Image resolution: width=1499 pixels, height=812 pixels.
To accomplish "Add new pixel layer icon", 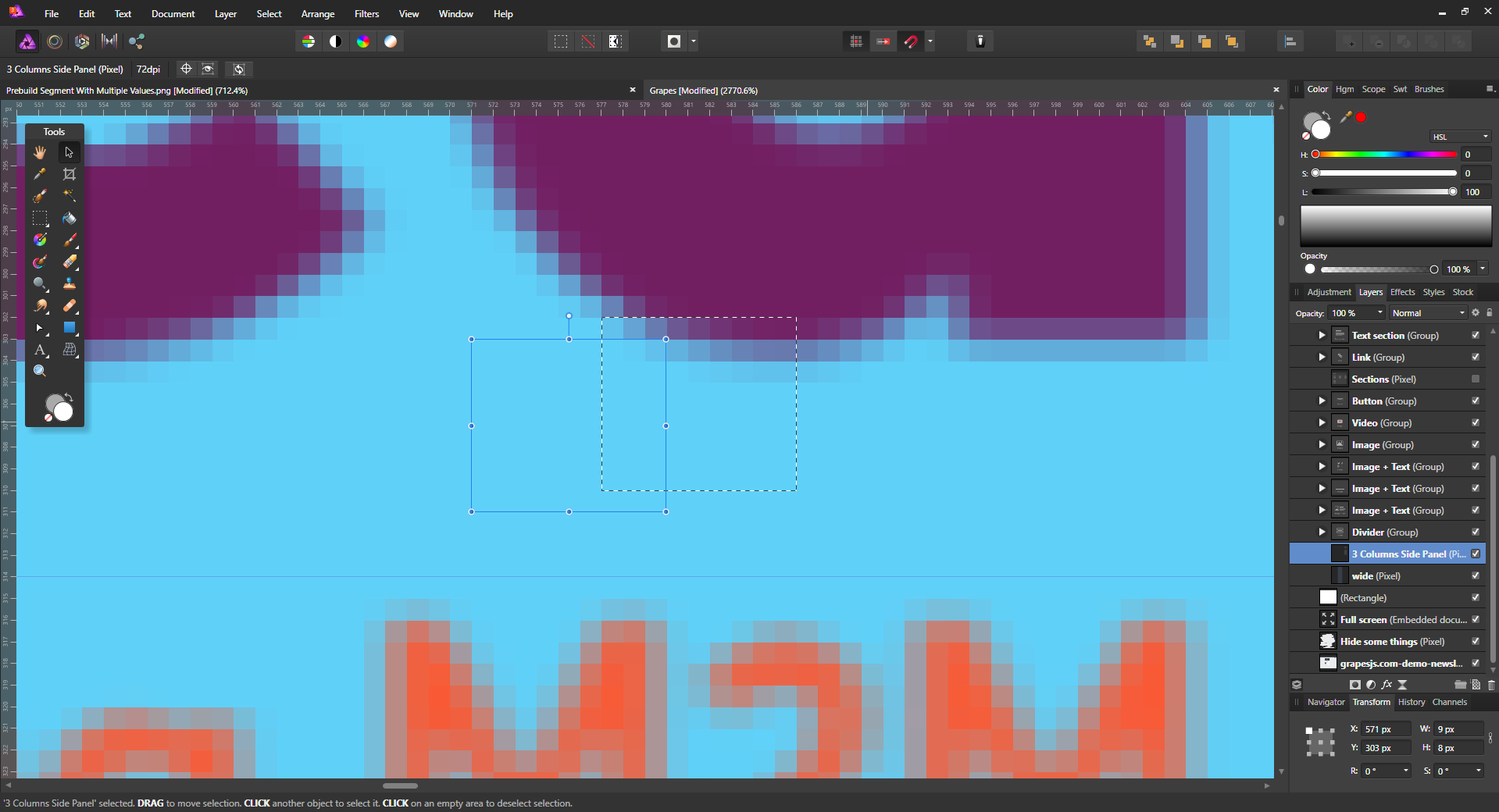I will click(x=1476, y=685).
